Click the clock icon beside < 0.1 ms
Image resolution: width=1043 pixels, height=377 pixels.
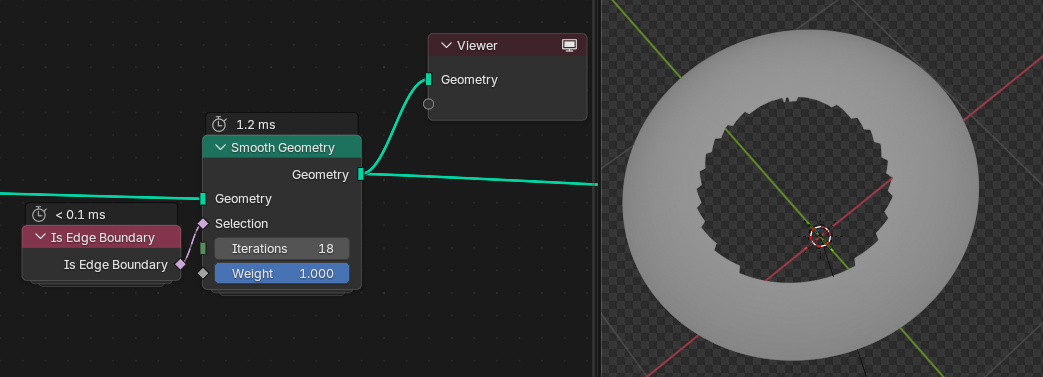39,214
